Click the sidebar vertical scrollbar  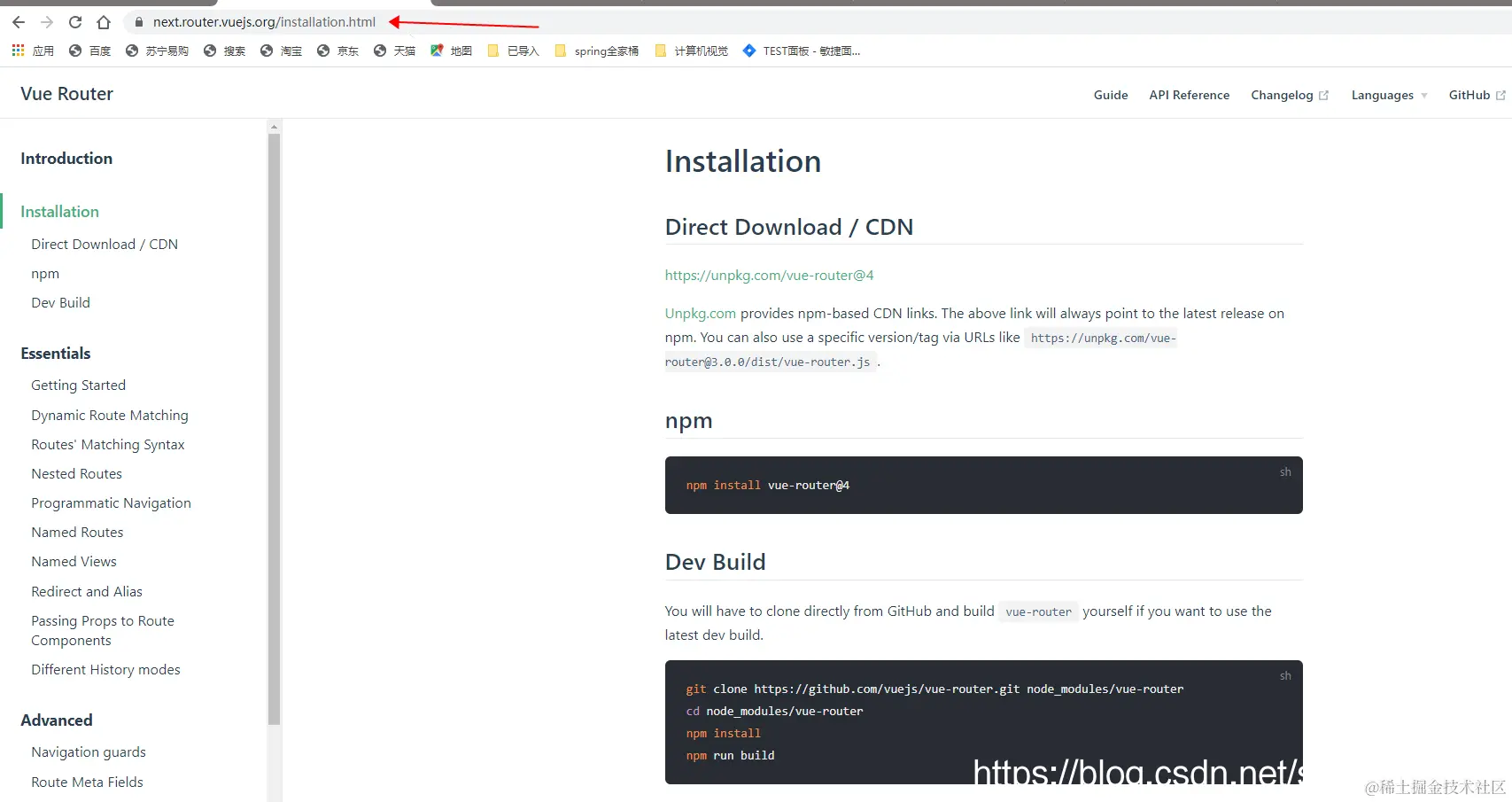(x=275, y=429)
